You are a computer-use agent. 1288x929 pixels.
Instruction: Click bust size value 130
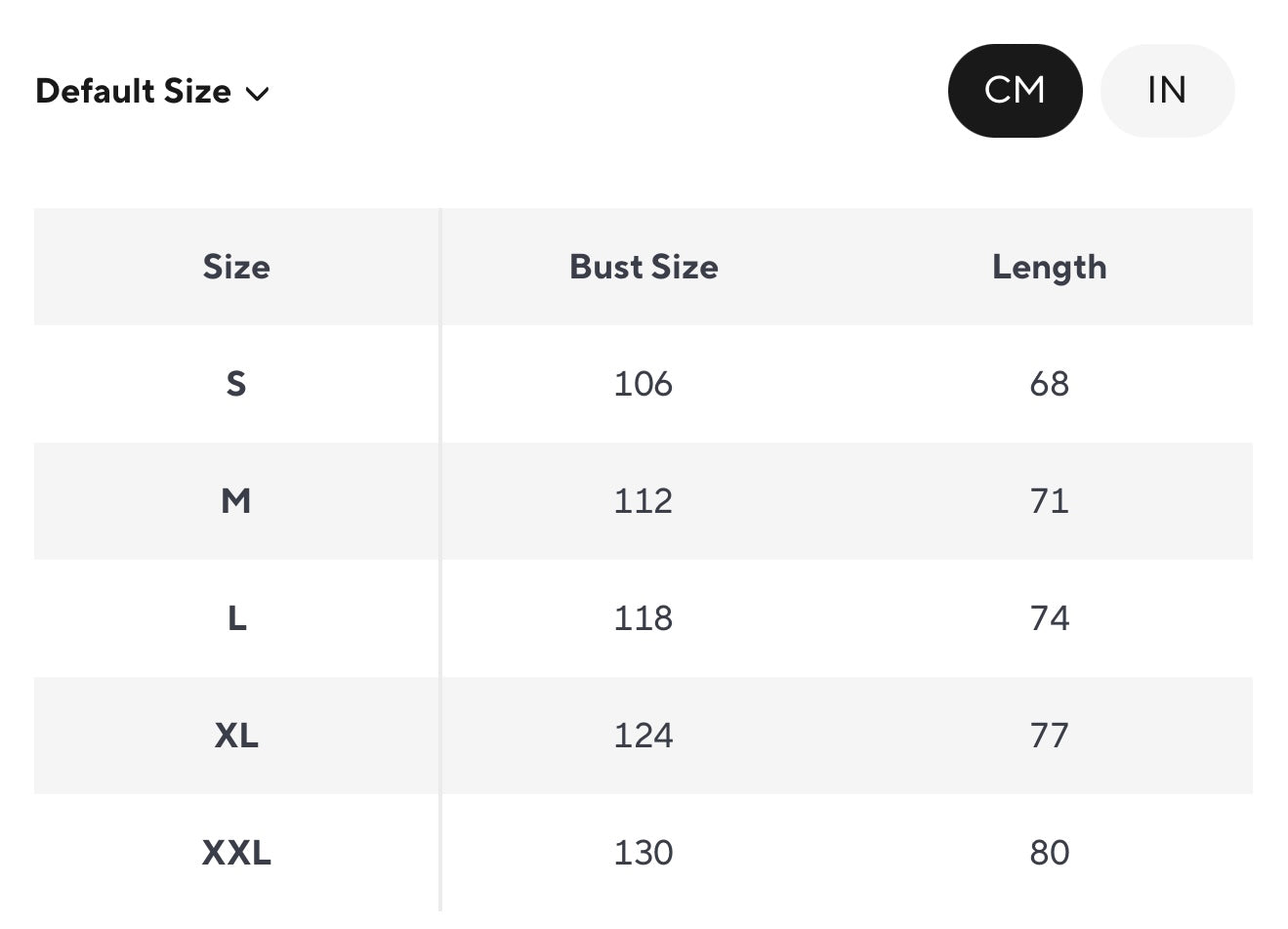(644, 853)
